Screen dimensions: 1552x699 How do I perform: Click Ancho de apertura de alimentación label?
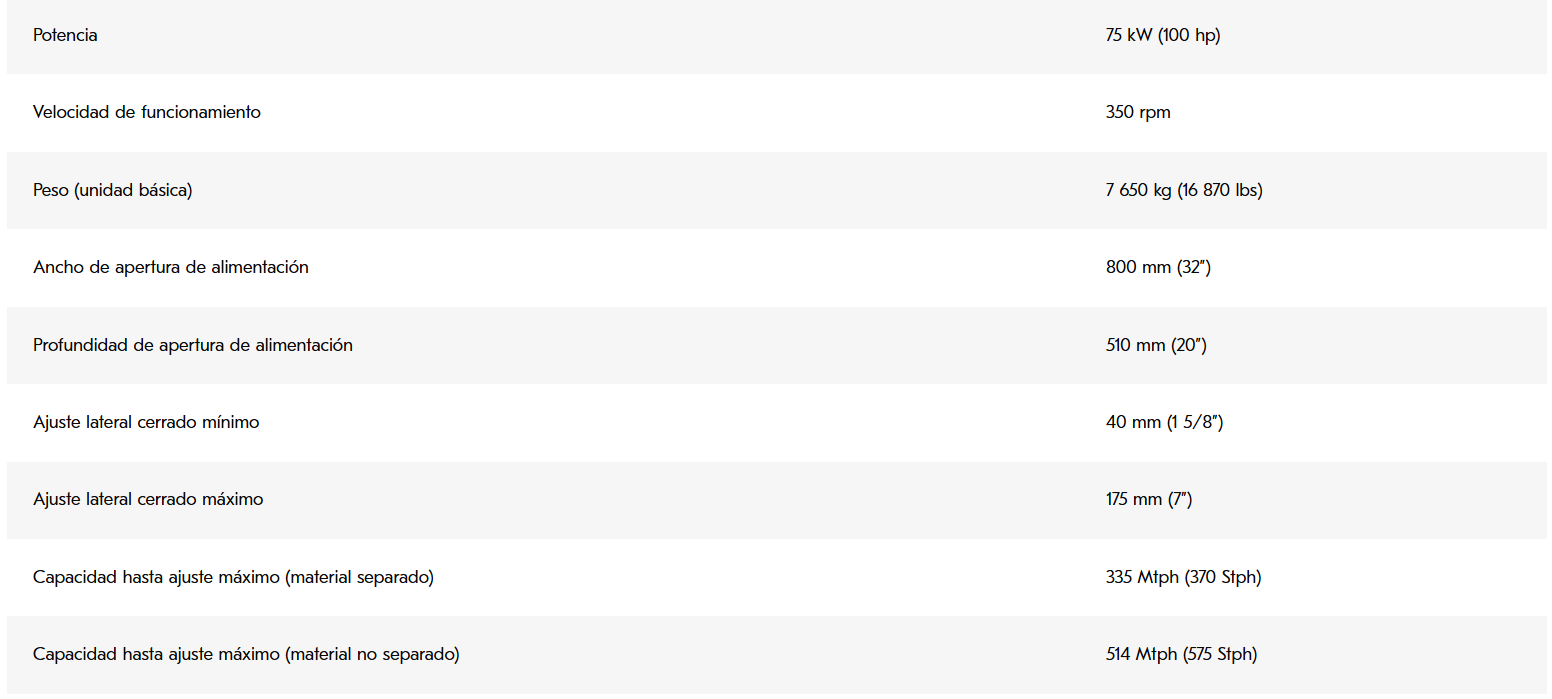(171, 267)
